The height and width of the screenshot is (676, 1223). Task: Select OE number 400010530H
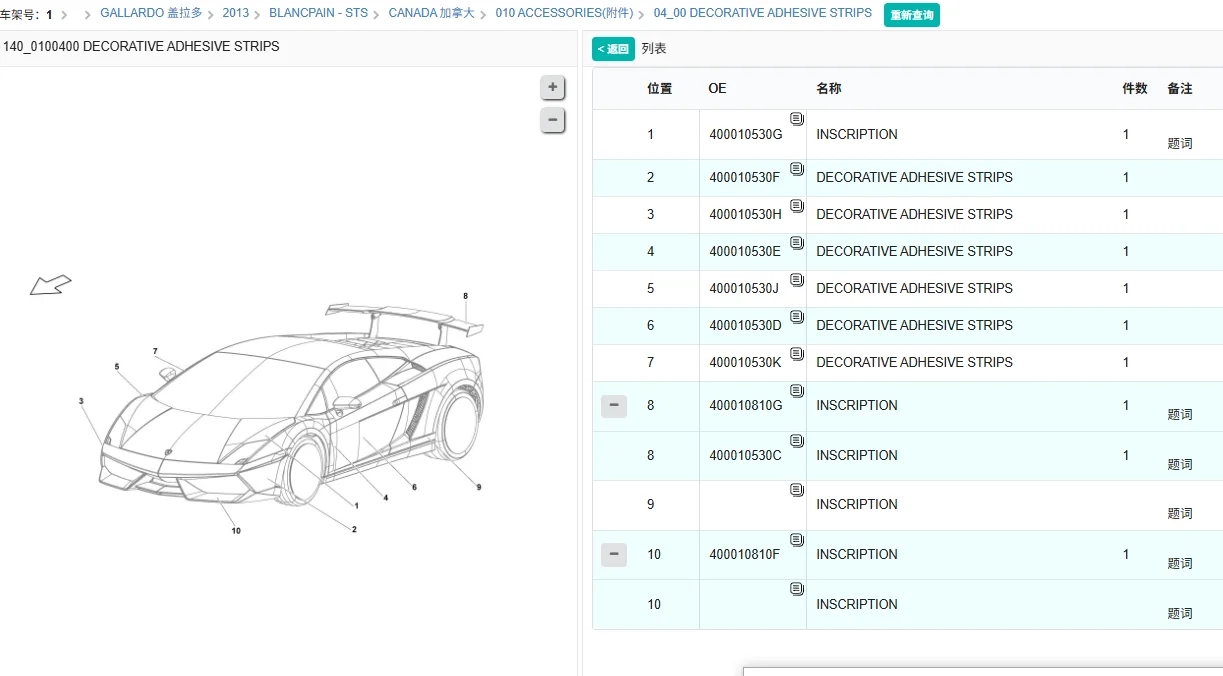point(746,215)
